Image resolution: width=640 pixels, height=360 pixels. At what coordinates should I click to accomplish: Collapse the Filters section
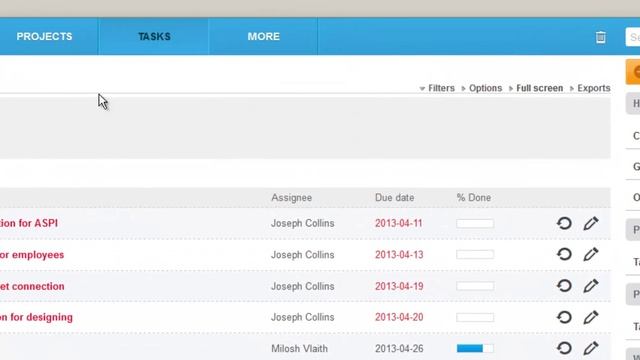pos(437,88)
